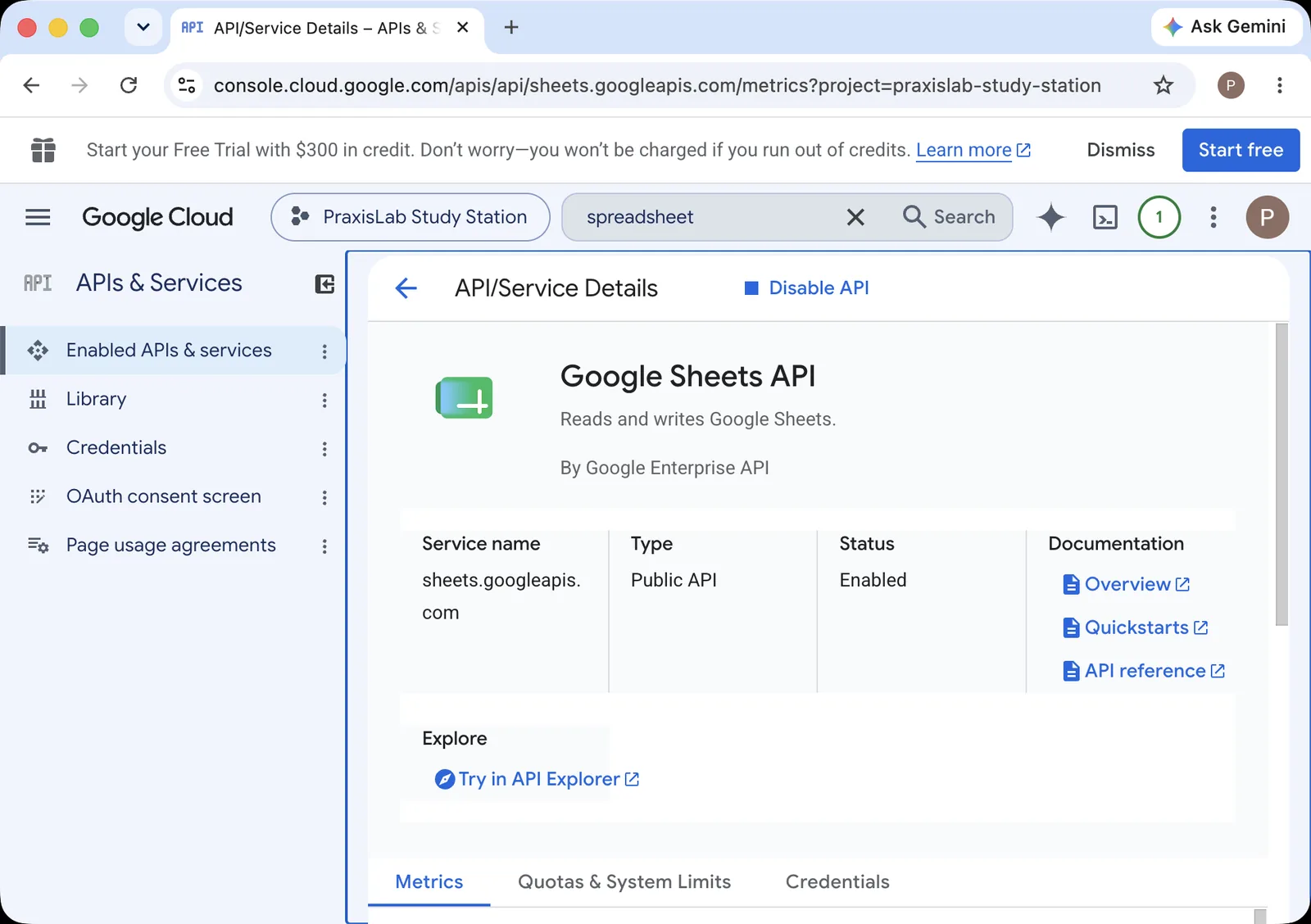
Task: Activate Cloud Shell terminal icon
Action: [x=1105, y=217]
